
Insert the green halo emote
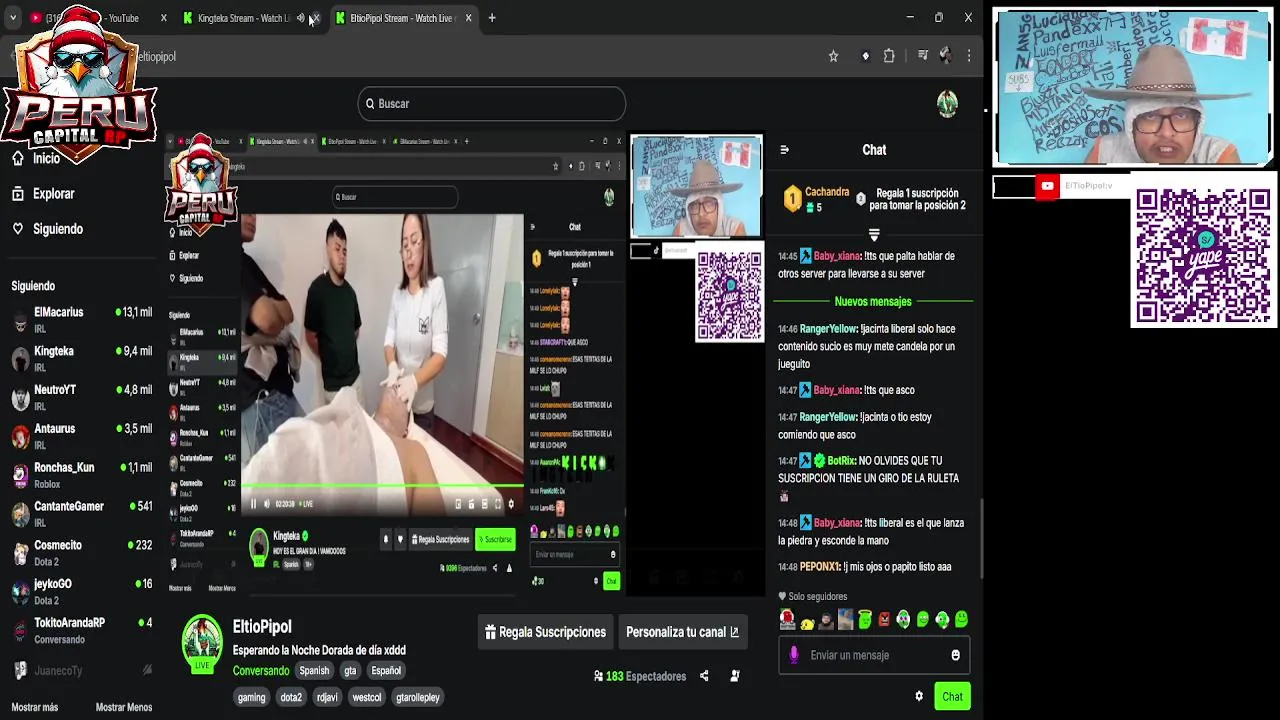[x=865, y=620]
